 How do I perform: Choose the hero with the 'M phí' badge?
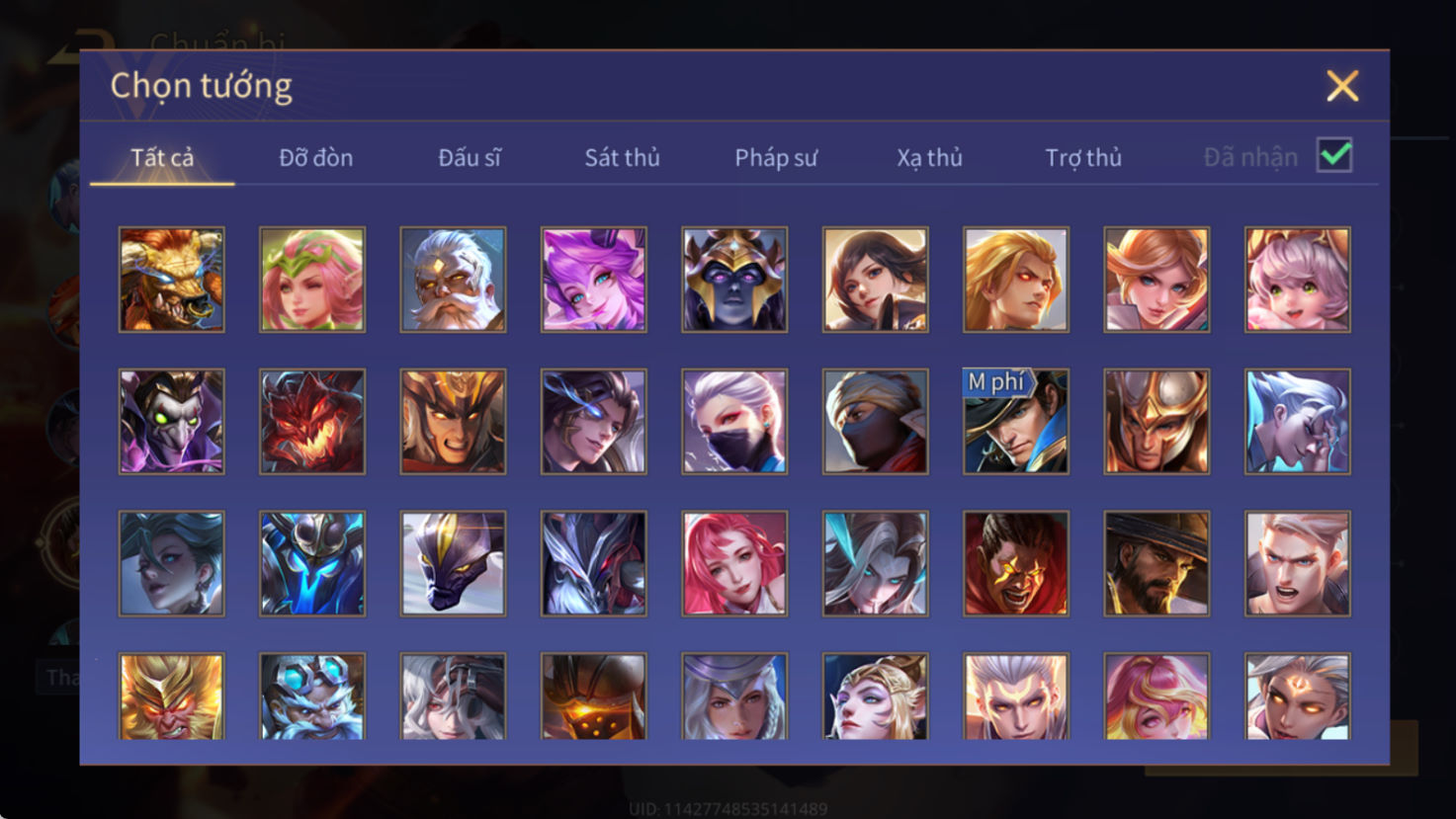[x=1016, y=422]
